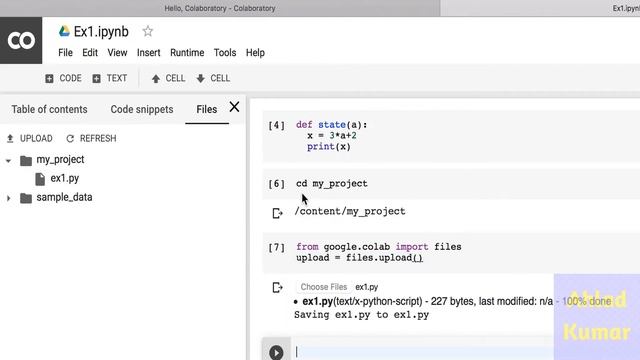Add a new TEXT cell
Image resolution: width=640 pixels, height=360 pixels.
point(110,78)
